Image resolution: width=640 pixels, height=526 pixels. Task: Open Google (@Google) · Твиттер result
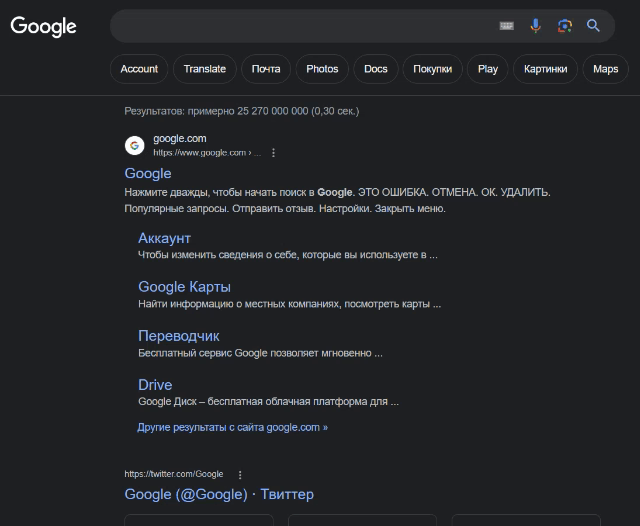coord(219,494)
